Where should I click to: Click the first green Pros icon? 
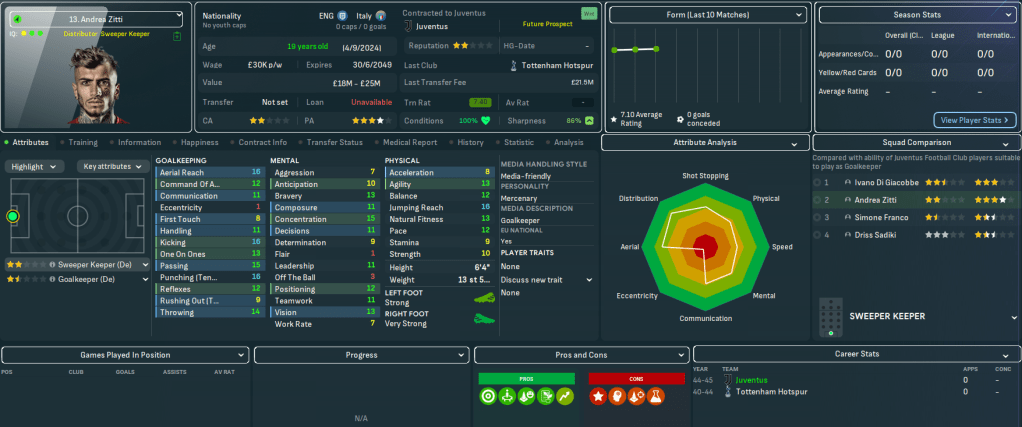click(x=488, y=398)
